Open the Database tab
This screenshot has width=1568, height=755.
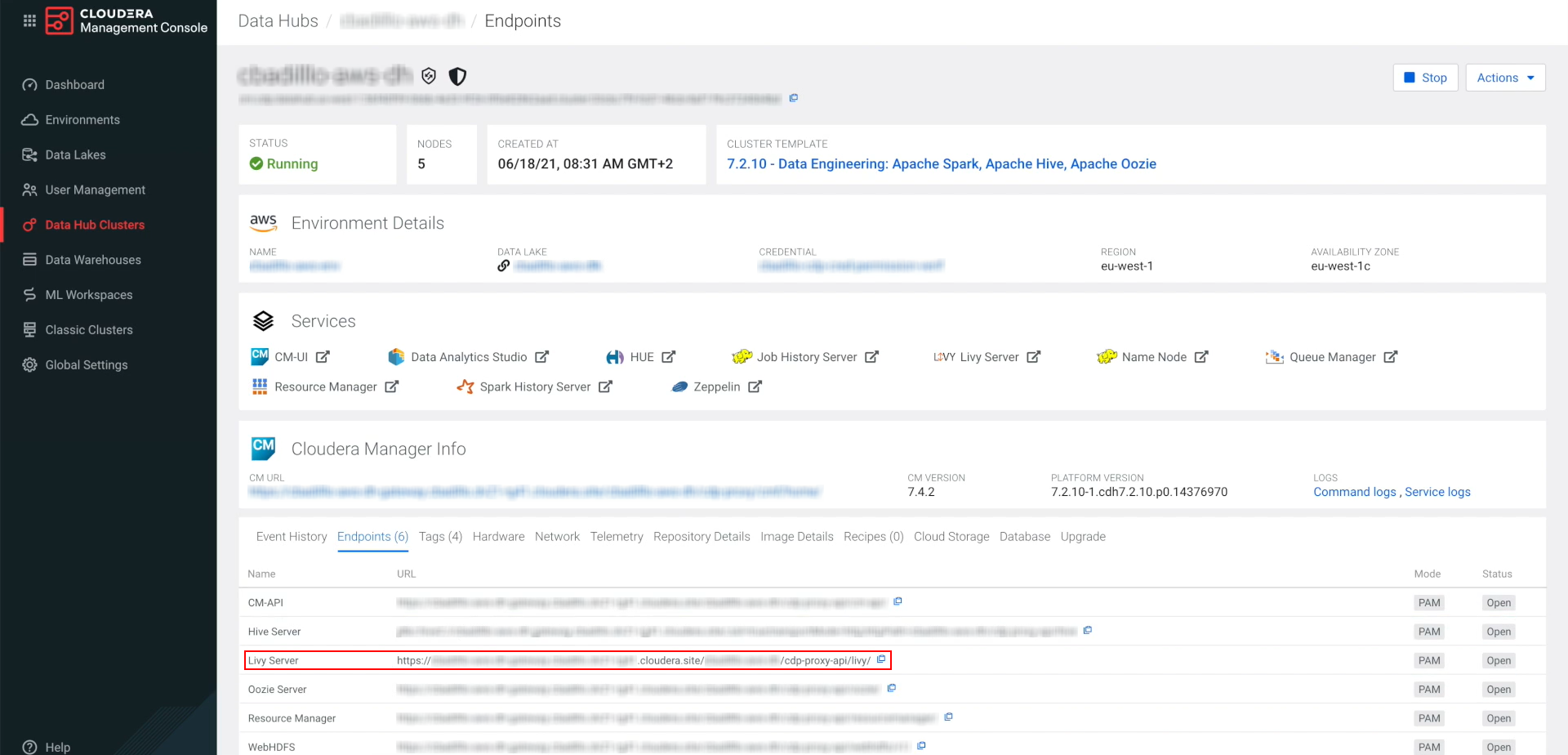pyautogui.click(x=1025, y=537)
